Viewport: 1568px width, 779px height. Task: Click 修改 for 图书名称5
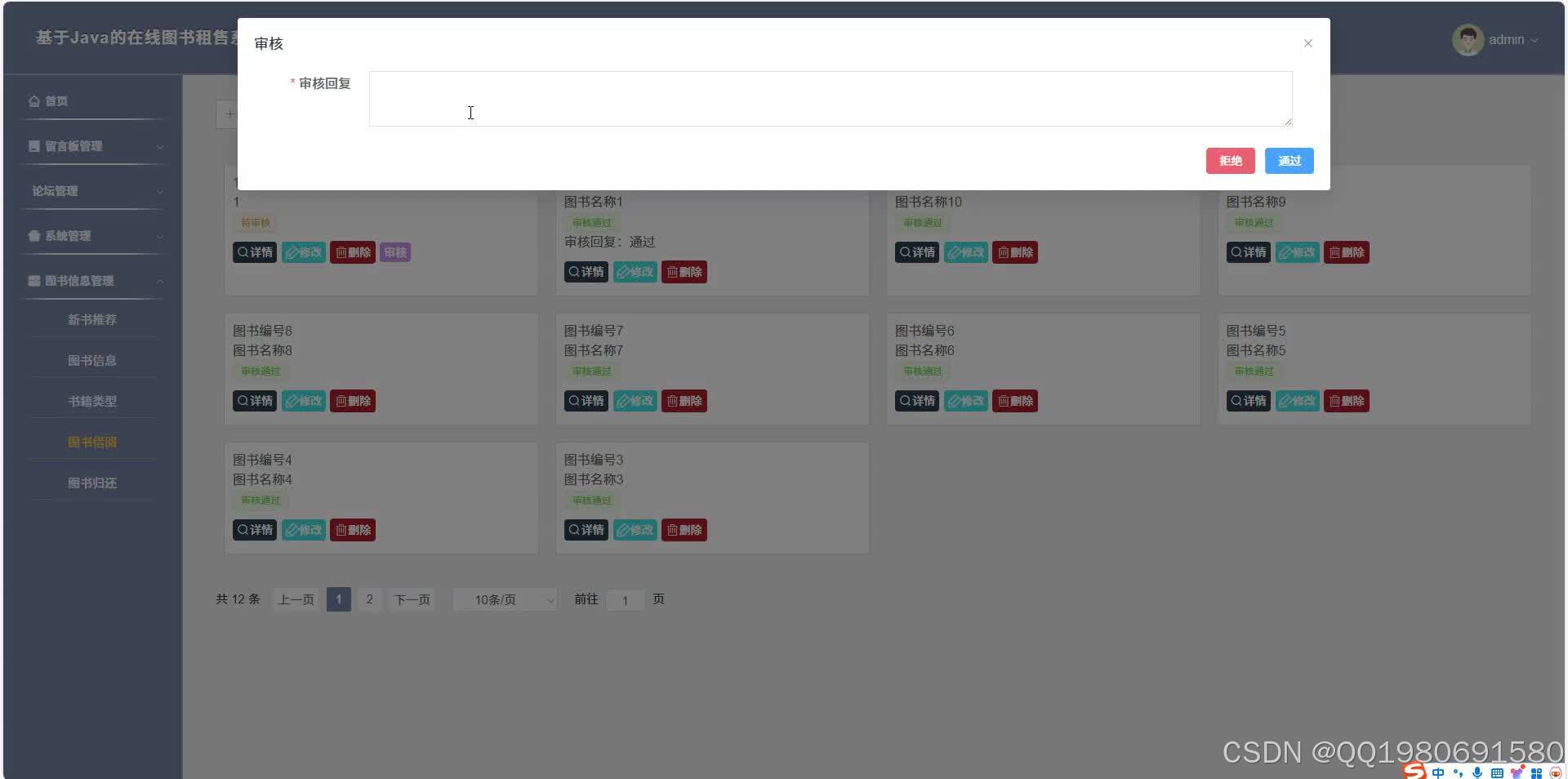point(1298,401)
